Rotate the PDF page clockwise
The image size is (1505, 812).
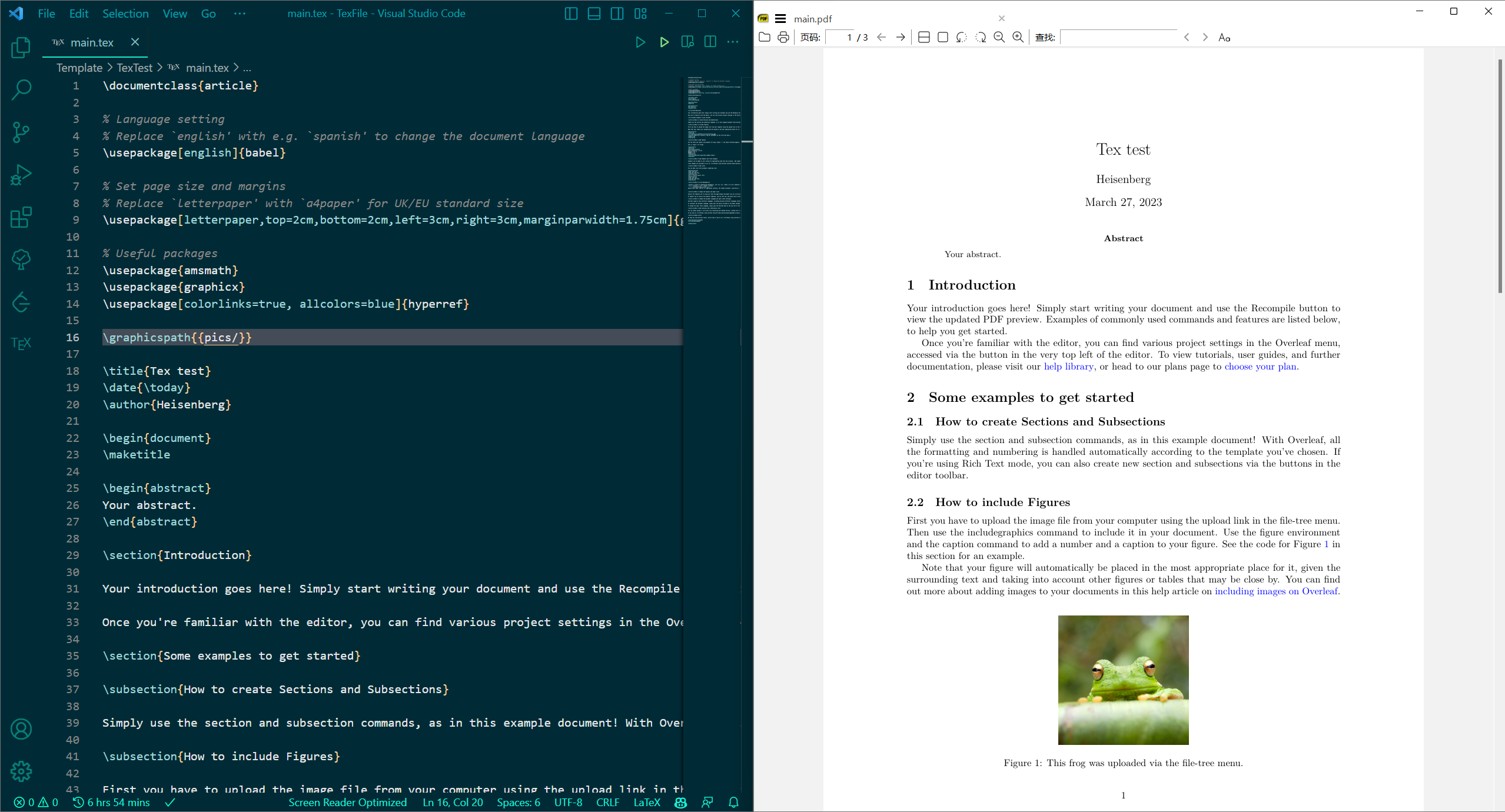980,38
